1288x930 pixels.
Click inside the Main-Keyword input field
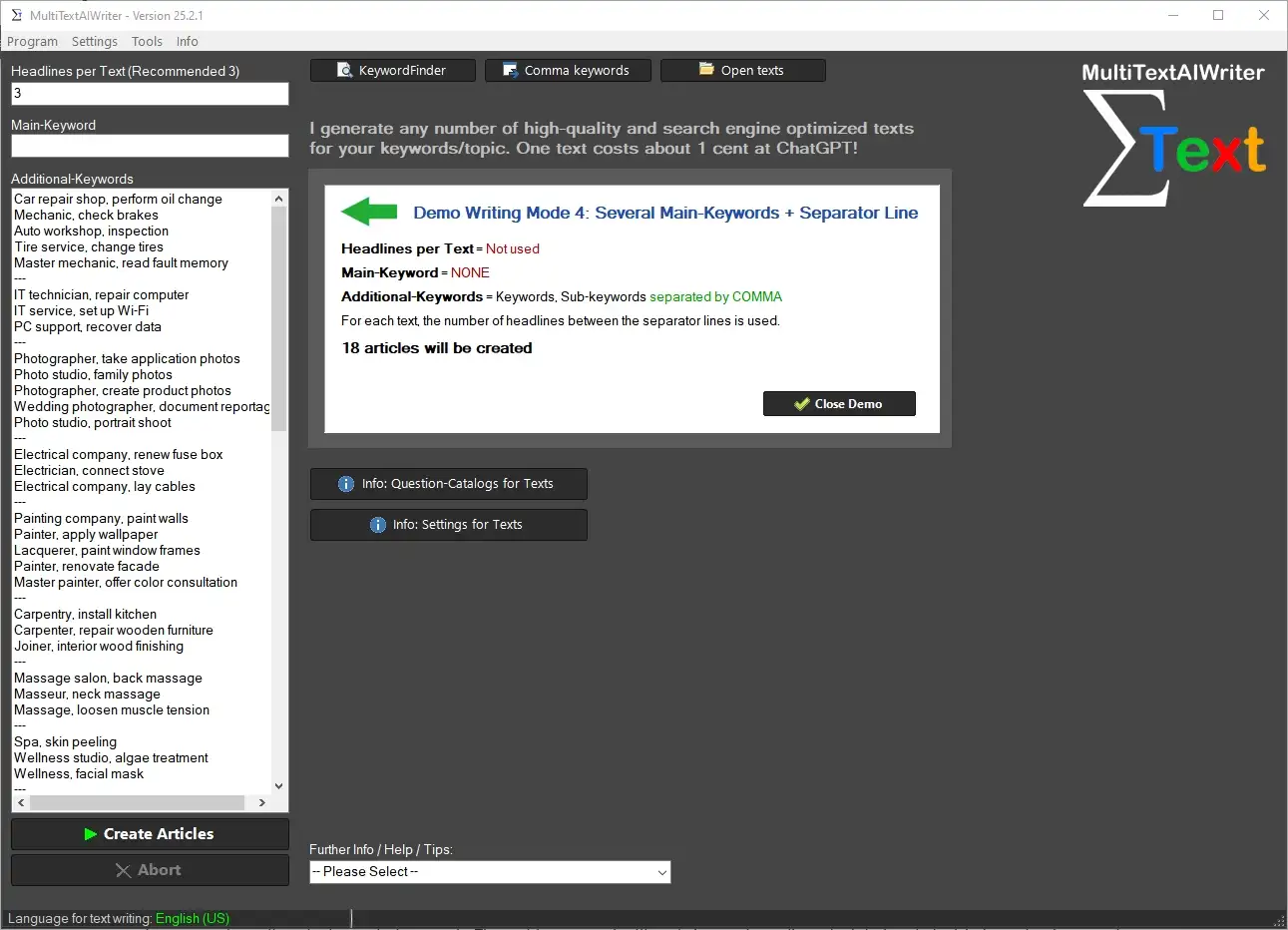(149, 146)
